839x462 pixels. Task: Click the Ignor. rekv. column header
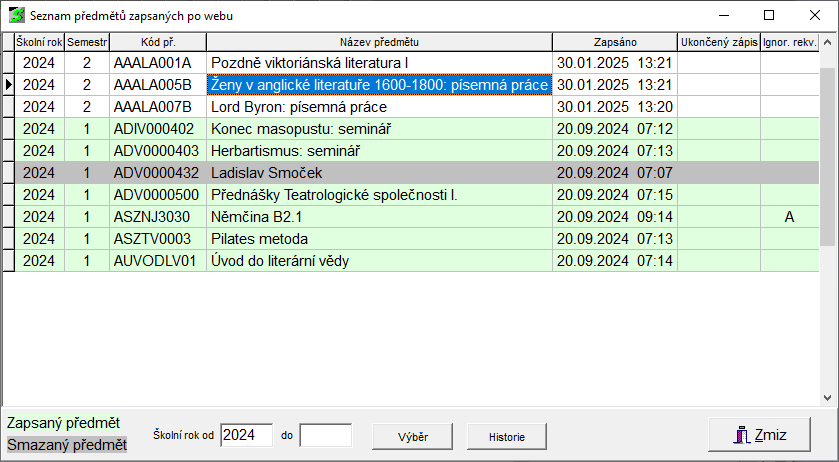click(789, 41)
